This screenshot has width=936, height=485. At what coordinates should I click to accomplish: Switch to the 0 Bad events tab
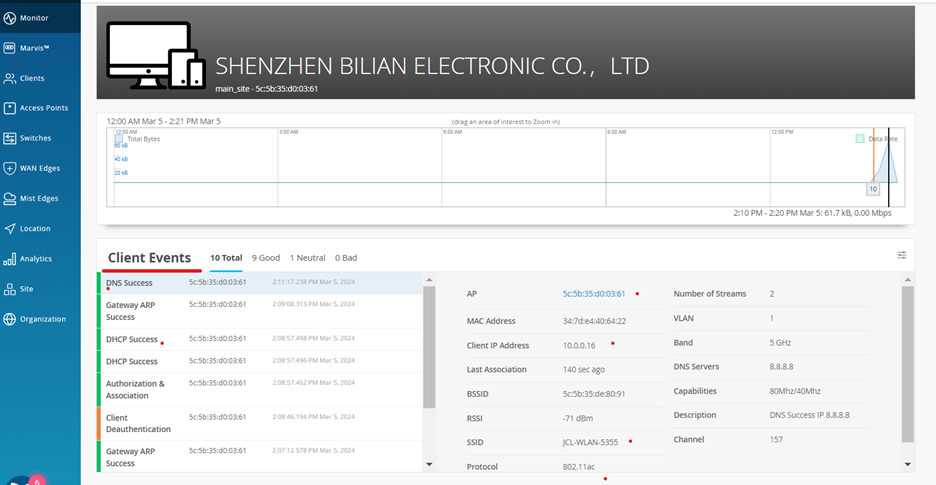tap(346, 258)
